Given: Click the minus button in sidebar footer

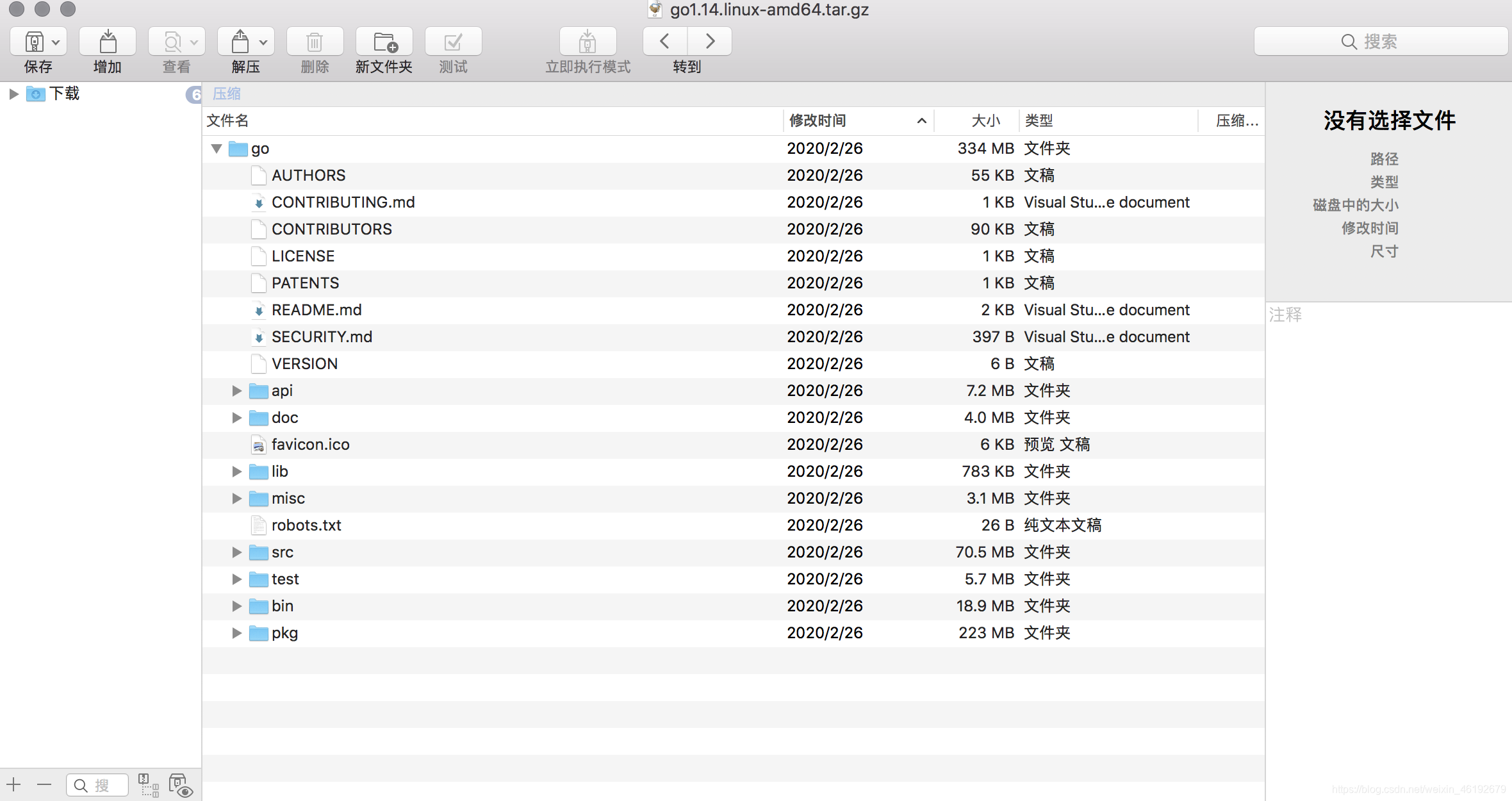Looking at the screenshot, I should click(44, 784).
